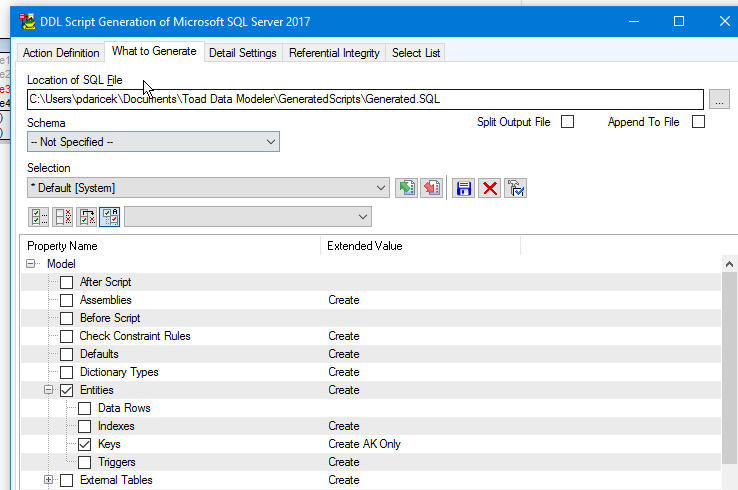Click the 'Create' value in Defaults row

coord(344,354)
